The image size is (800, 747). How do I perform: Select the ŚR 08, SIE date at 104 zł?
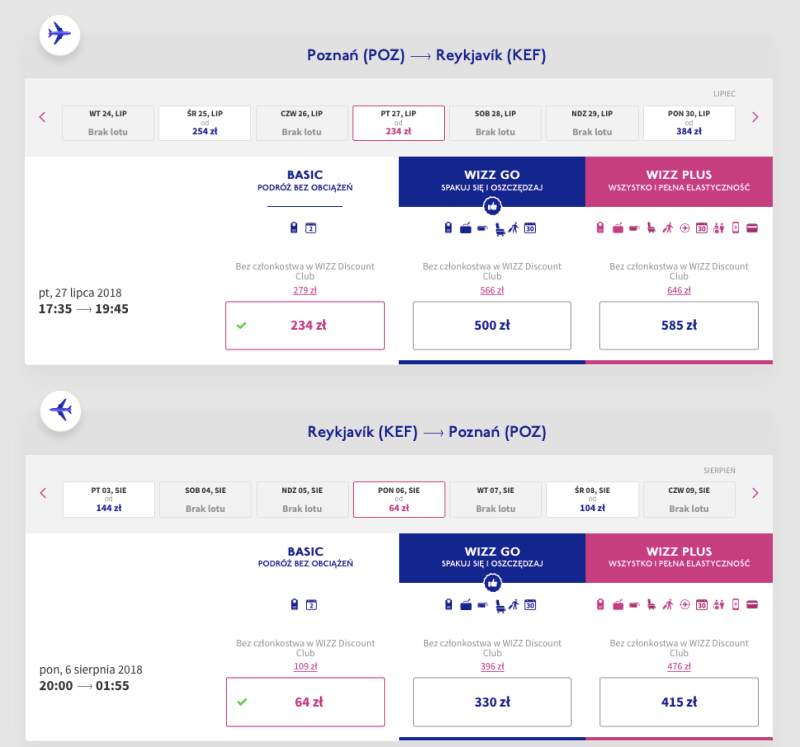pos(592,500)
